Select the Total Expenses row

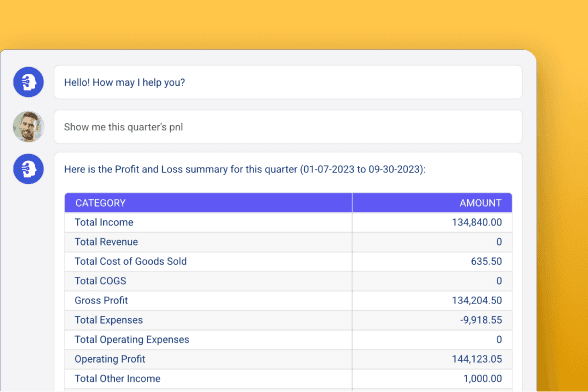(288, 320)
